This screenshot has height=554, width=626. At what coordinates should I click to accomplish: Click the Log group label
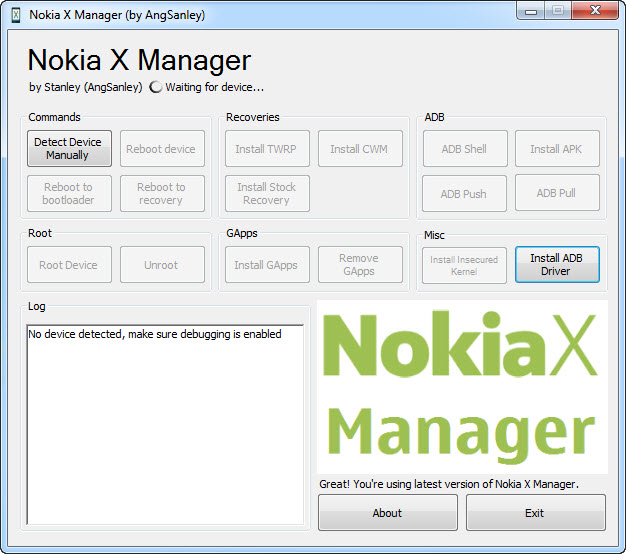tap(37, 307)
